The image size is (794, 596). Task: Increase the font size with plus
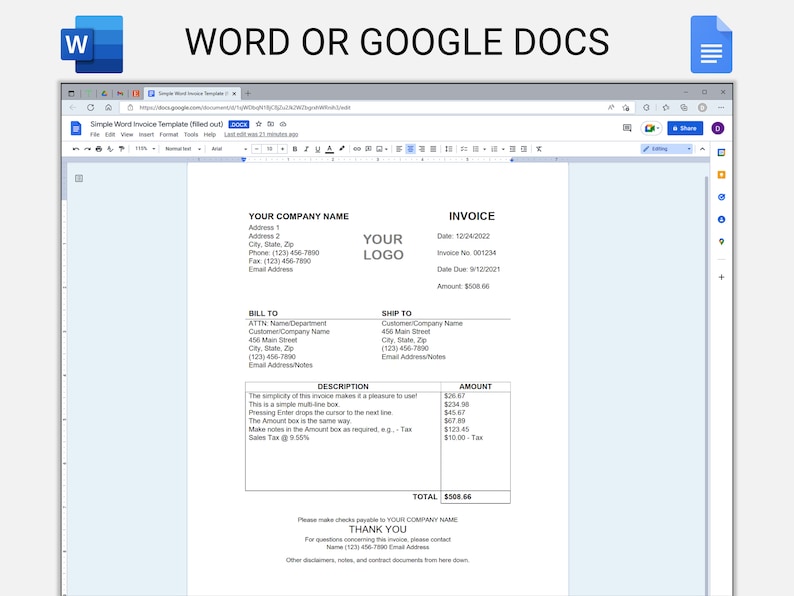(283, 149)
